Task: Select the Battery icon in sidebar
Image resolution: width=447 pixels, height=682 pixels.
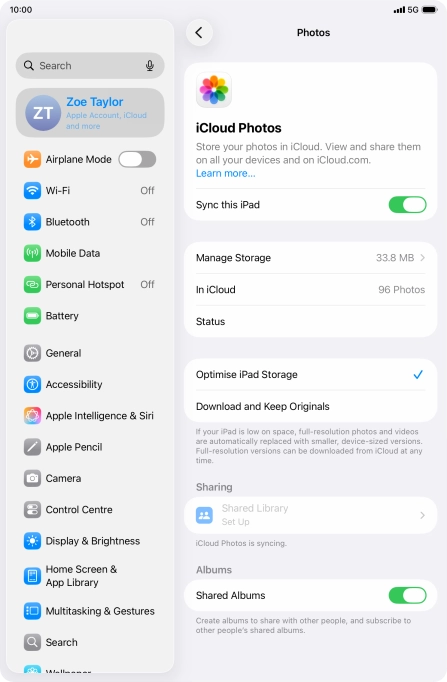Action: (x=32, y=316)
